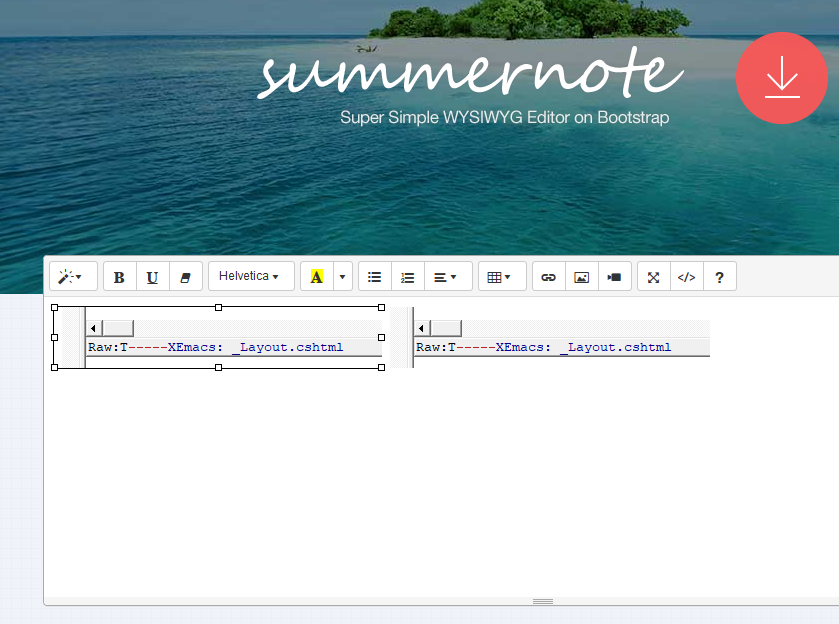Select the image resize handle
Viewport: 839px width, 624px height.
point(380,367)
